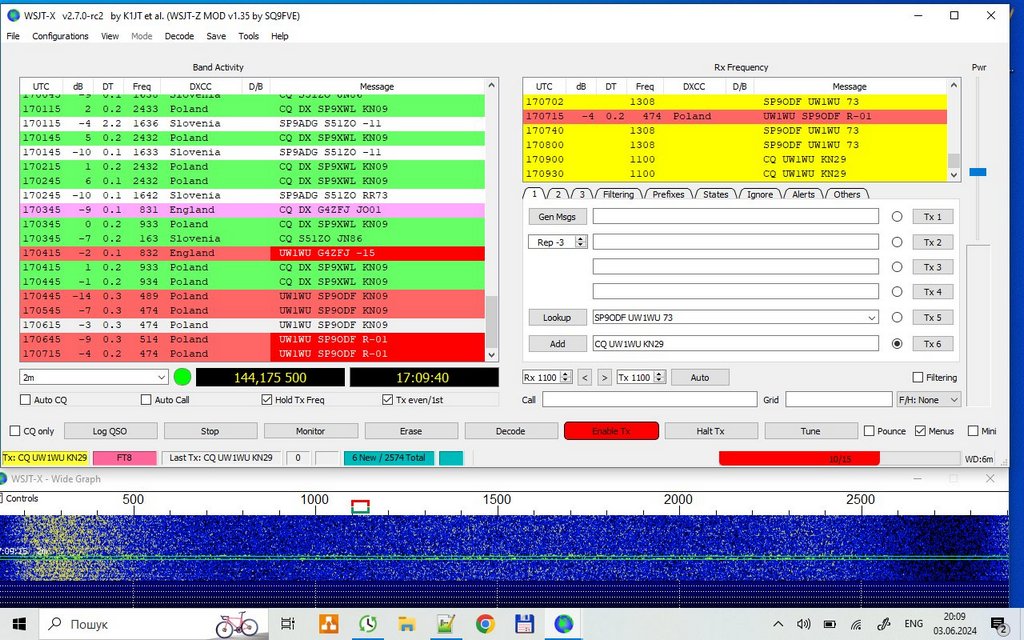Switch to the Filtering tab
The height and width of the screenshot is (640, 1024).
point(618,194)
